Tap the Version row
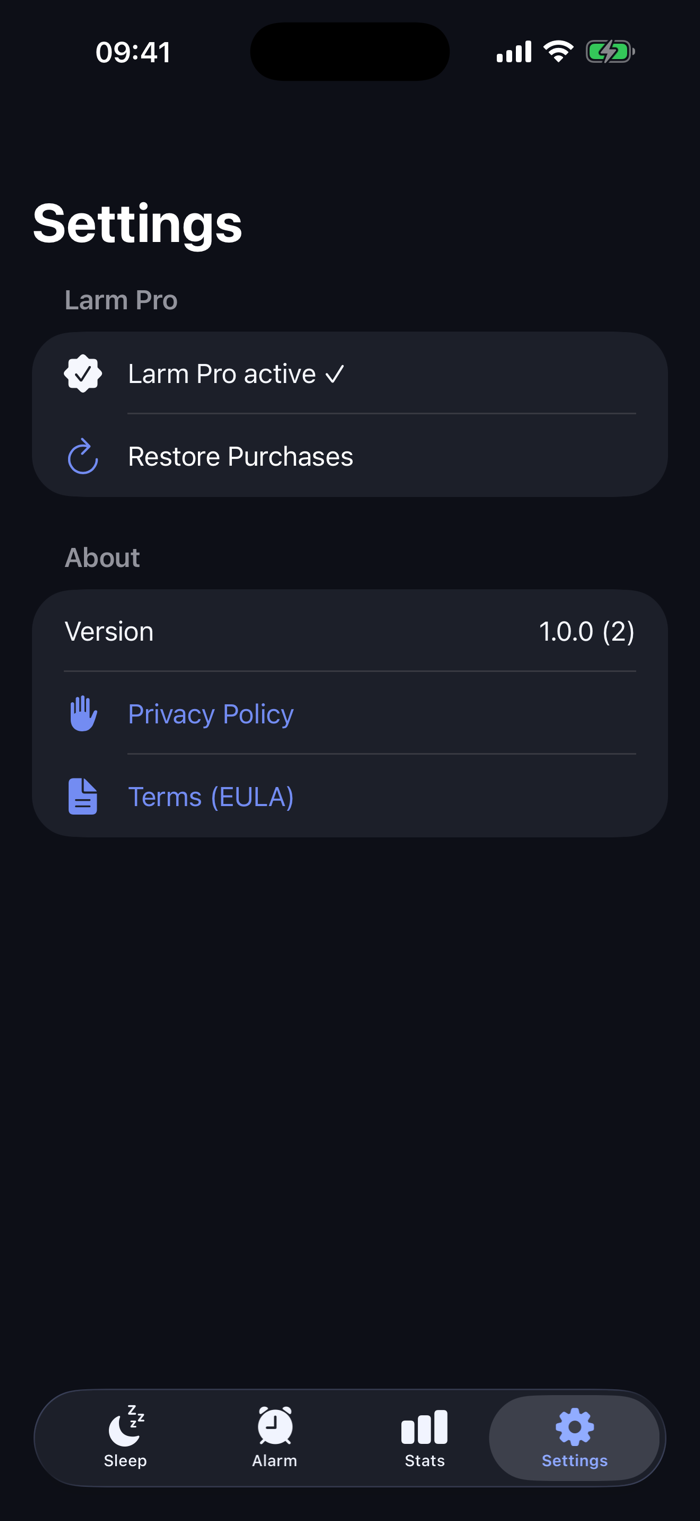700x1521 pixels. coord(350,631)
